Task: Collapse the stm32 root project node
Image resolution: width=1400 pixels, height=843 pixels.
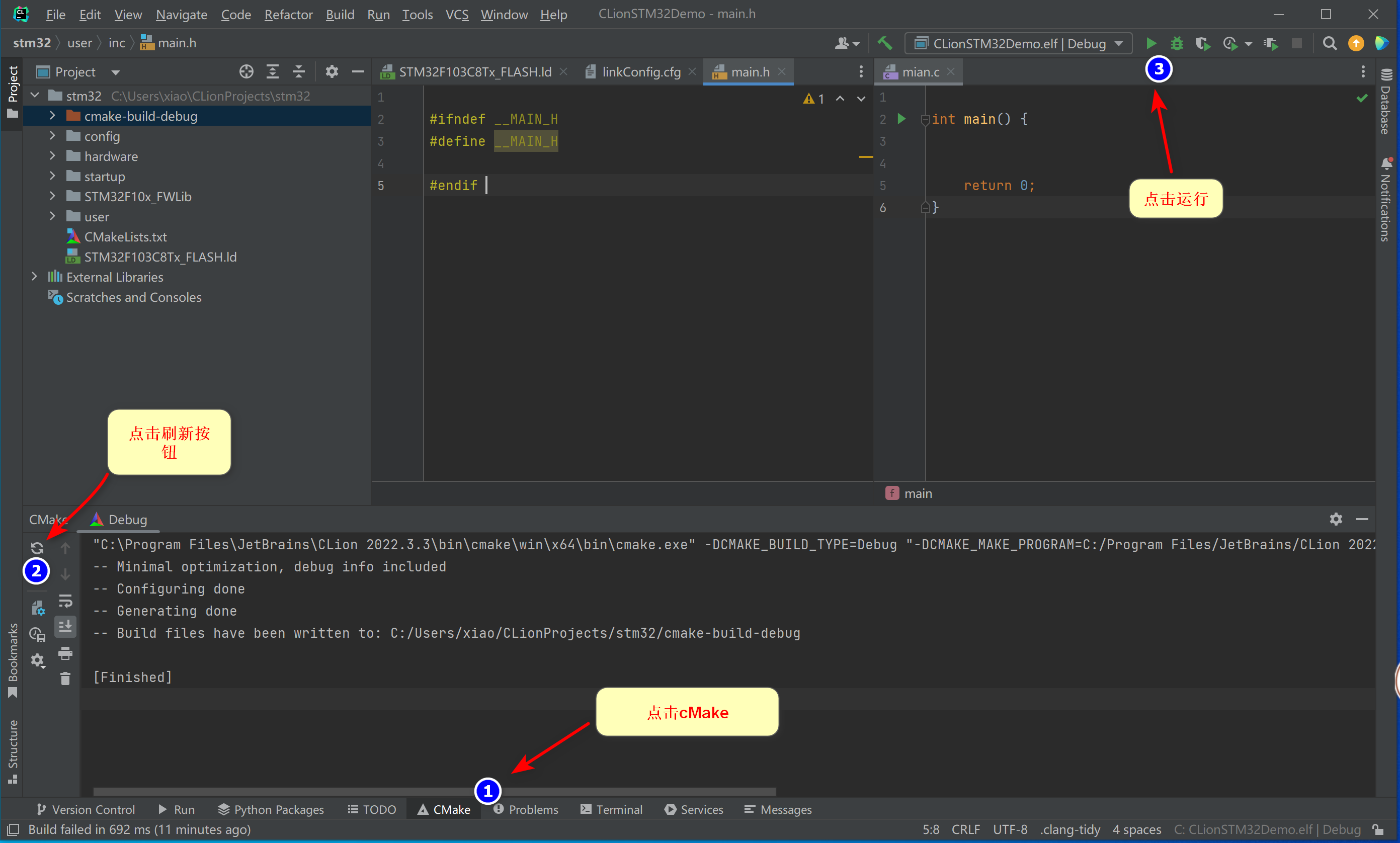Action: pyautogui.click(x=35, y=96)
